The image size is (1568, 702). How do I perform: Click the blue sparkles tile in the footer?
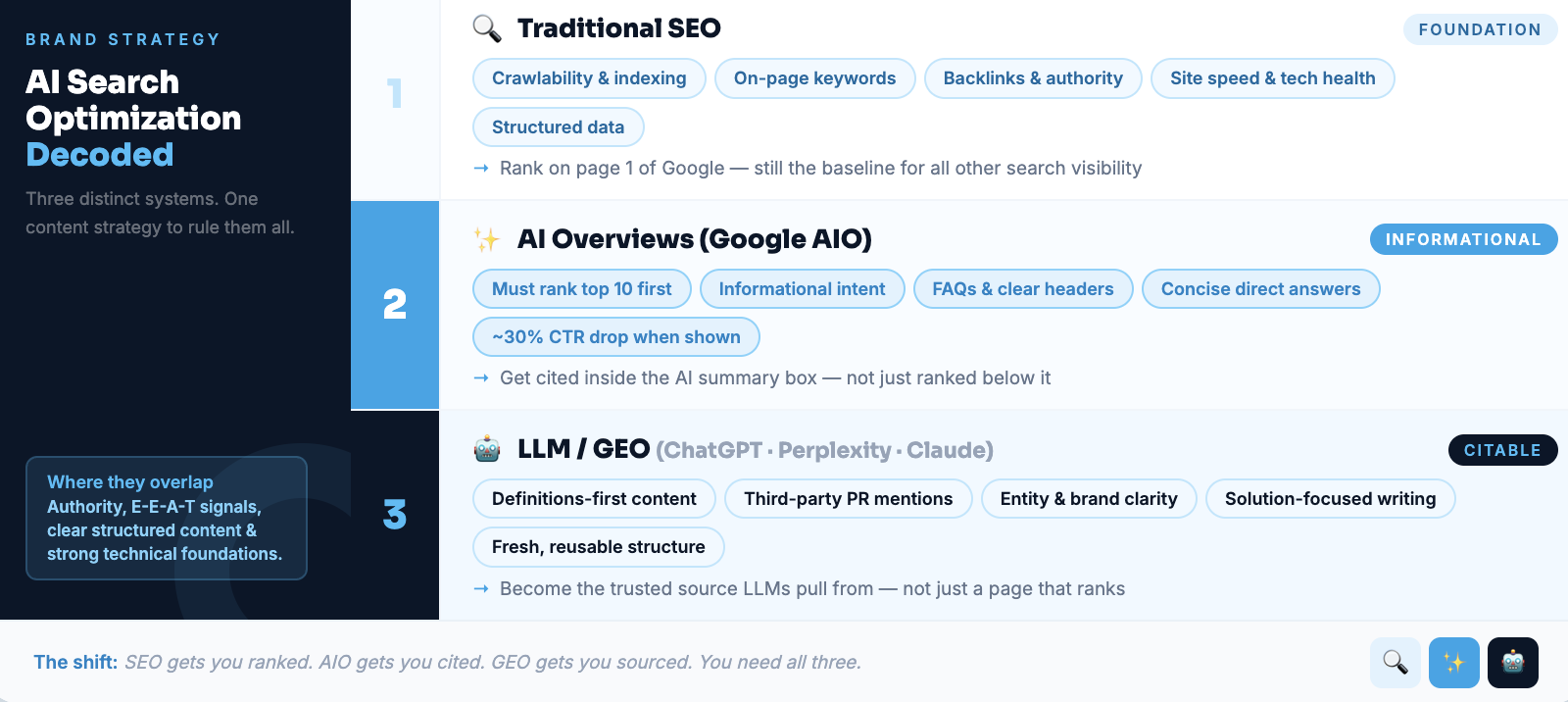click(1454, 663)
